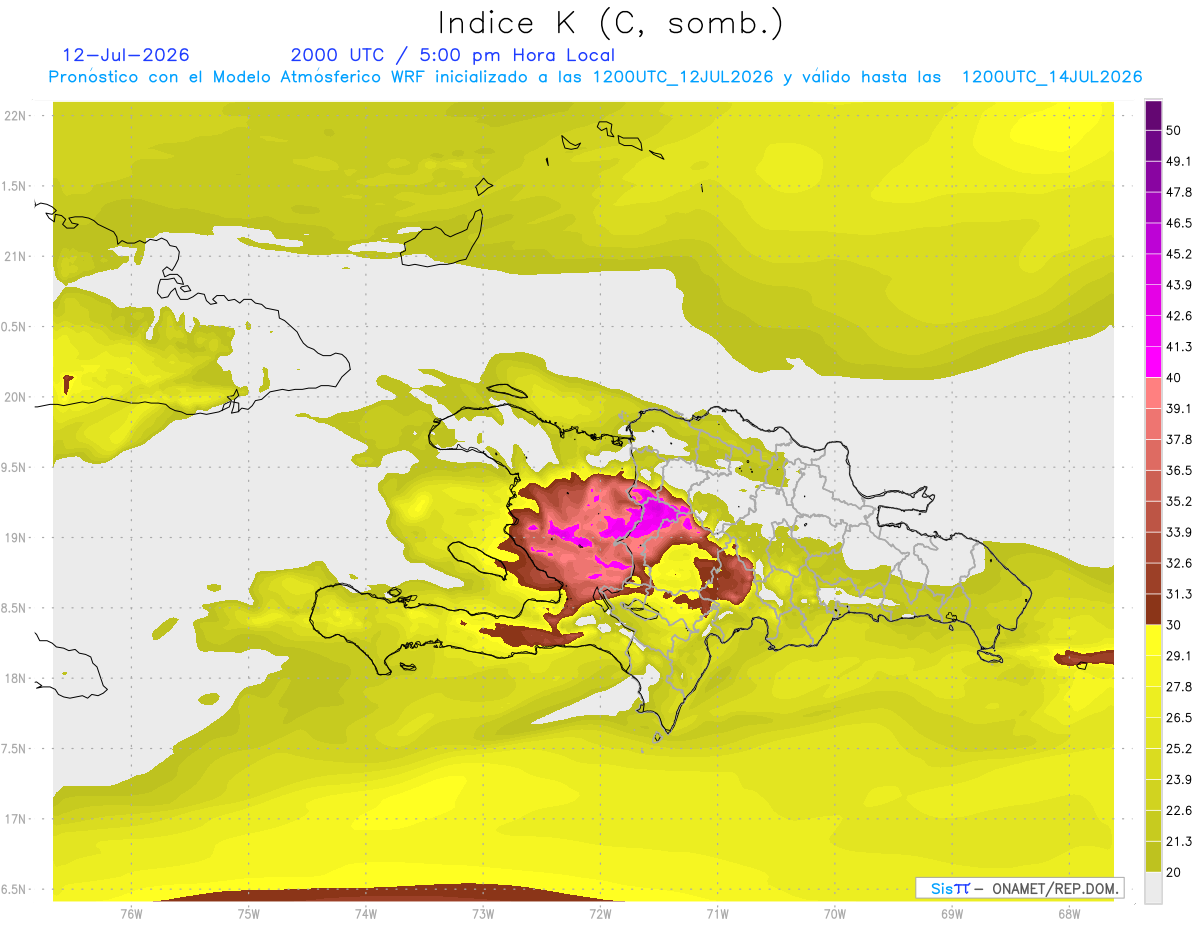Screen dimensions: 1200x927
Task: Click the longitude label "72W"
Action: 600,914
